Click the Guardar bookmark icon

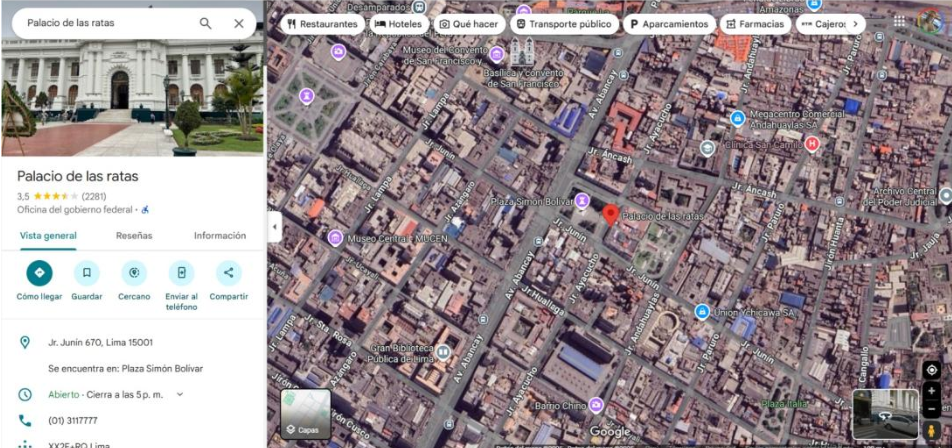pos(87,272)
